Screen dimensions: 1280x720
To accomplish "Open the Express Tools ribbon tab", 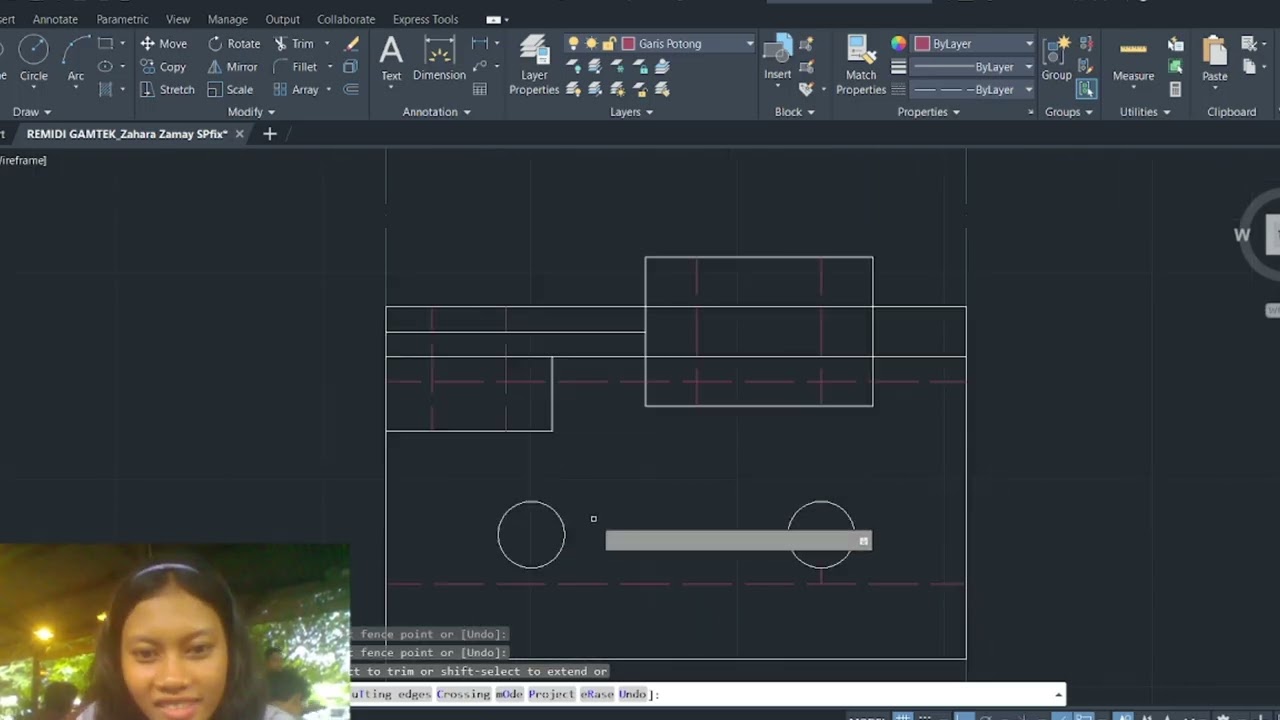I will point(426,19).
